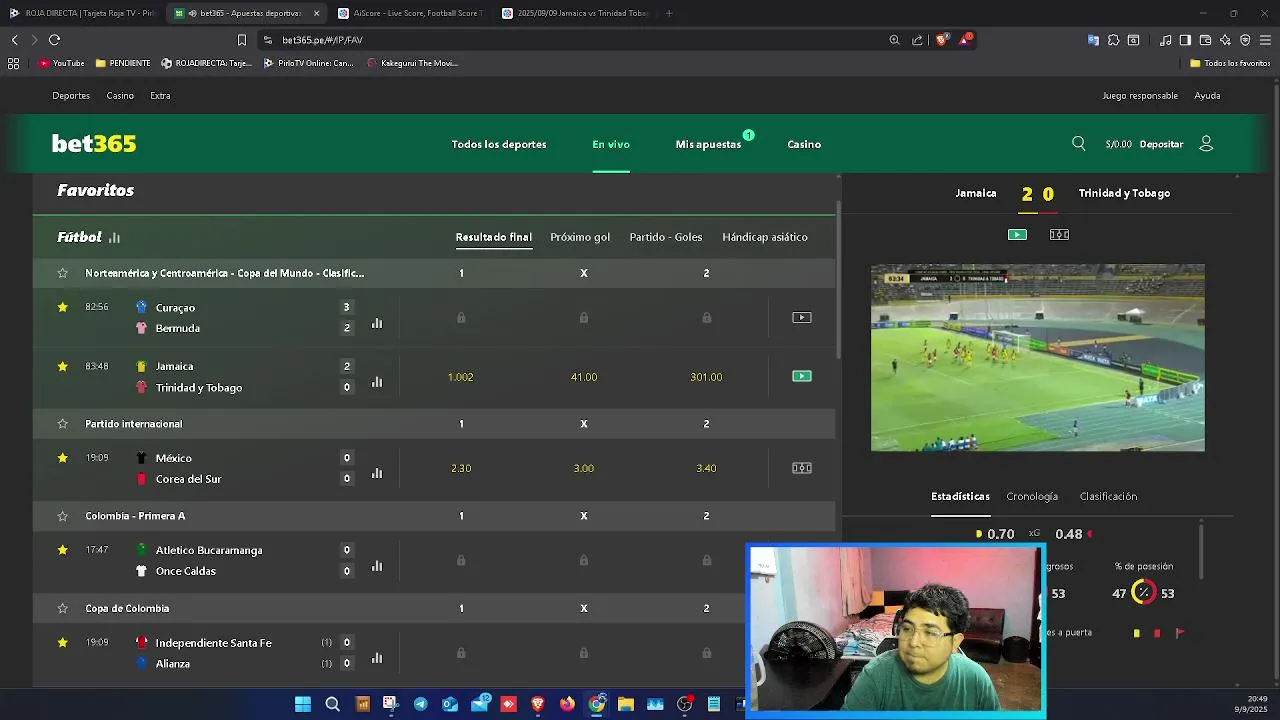This screenshot has height=720, width=1280.
Task: Reload the page with browser refresh
Action: point(54,40)
